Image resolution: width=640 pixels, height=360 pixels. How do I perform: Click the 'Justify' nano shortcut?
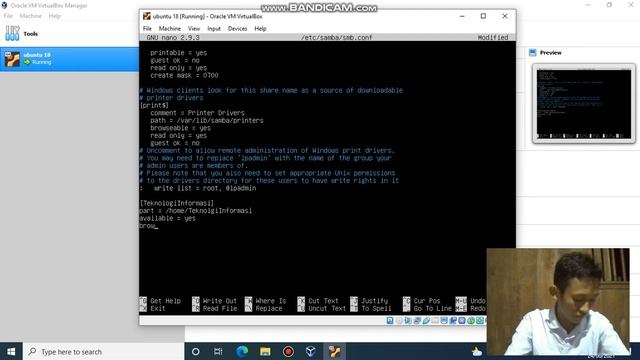pos(374,301)
